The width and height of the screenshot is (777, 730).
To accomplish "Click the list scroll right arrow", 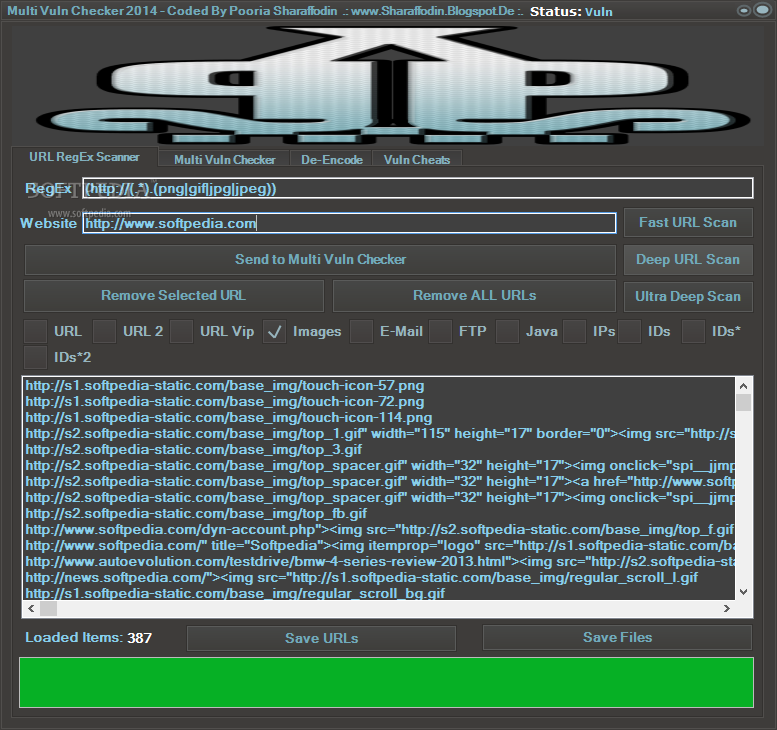I will tap(727, 609).
